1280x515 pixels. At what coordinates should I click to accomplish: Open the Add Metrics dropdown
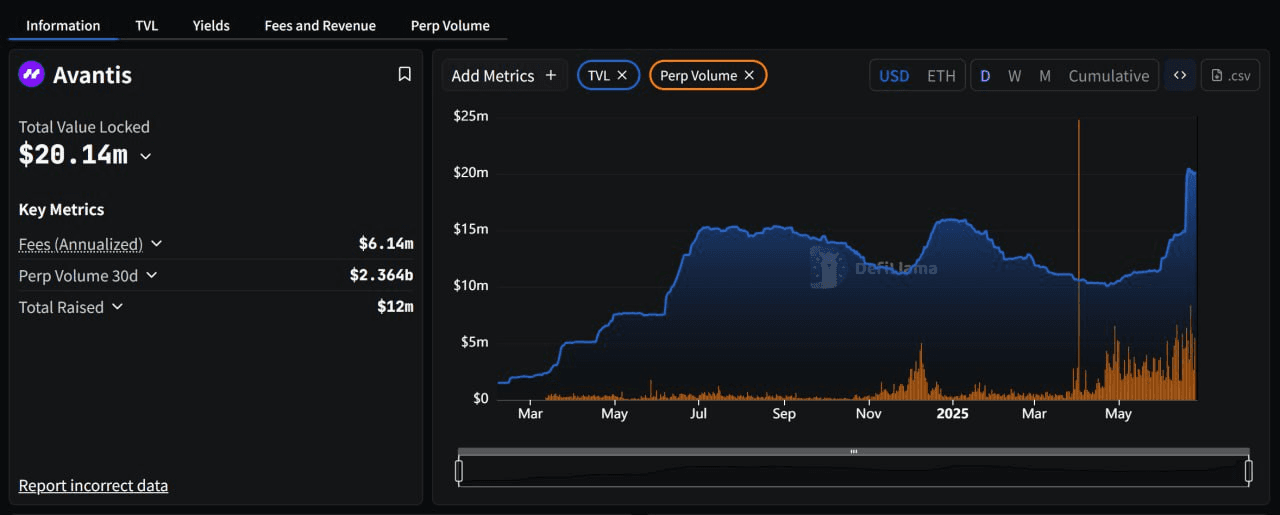tap(505, 75)
